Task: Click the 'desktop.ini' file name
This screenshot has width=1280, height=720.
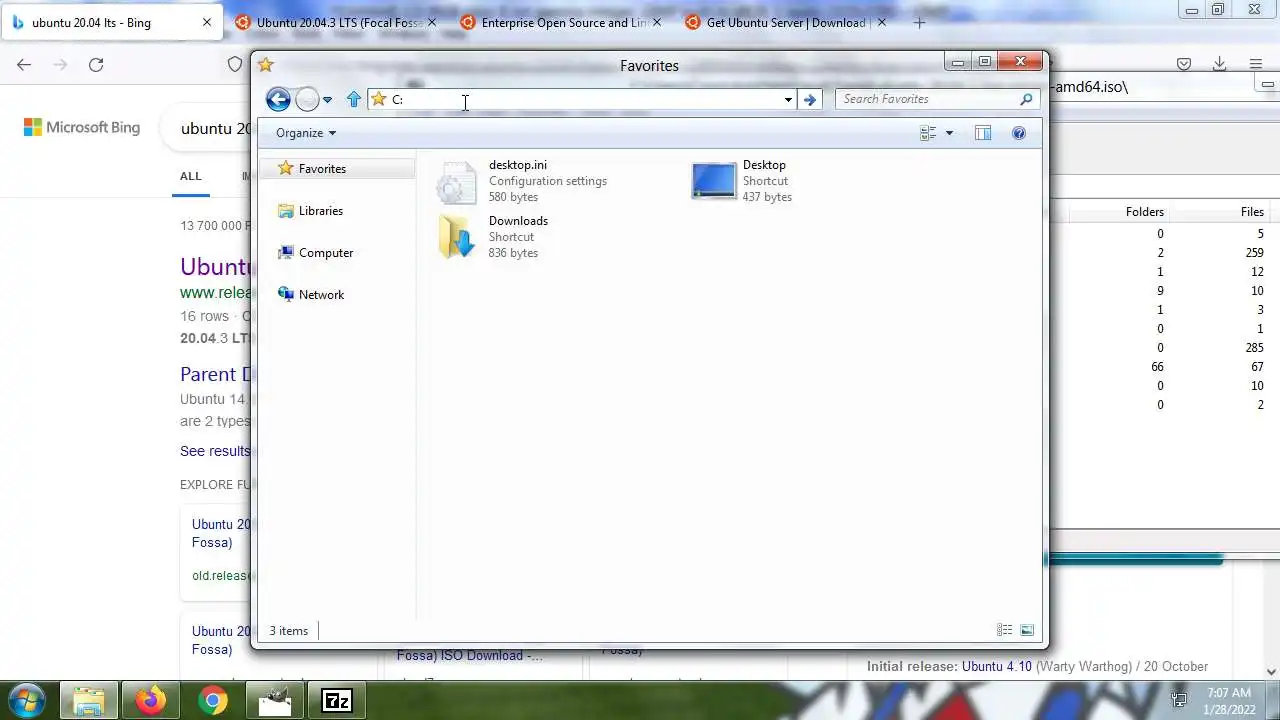Action: 518,165
